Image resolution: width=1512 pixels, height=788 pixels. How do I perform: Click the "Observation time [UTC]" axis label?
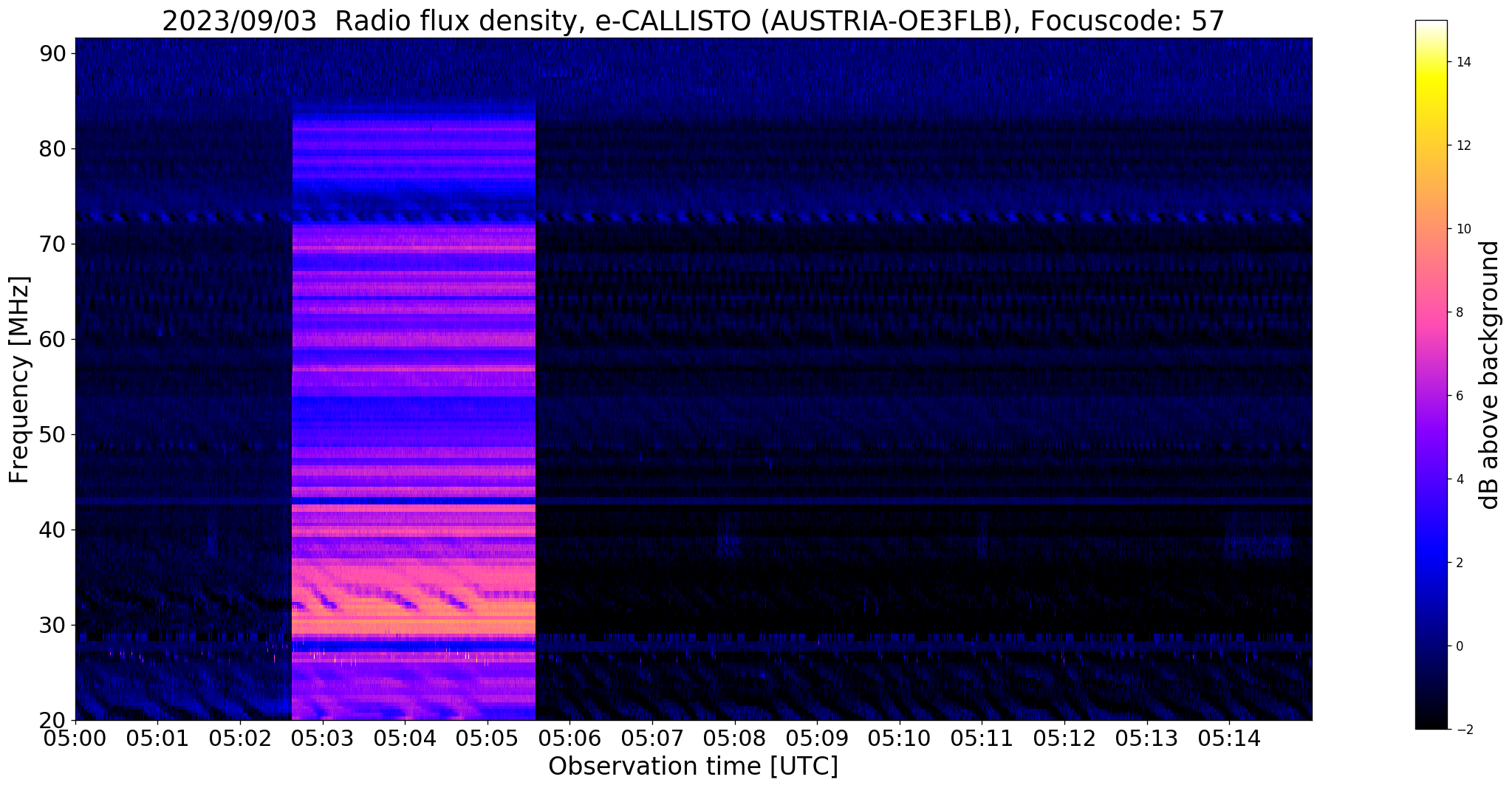(693, 767)
